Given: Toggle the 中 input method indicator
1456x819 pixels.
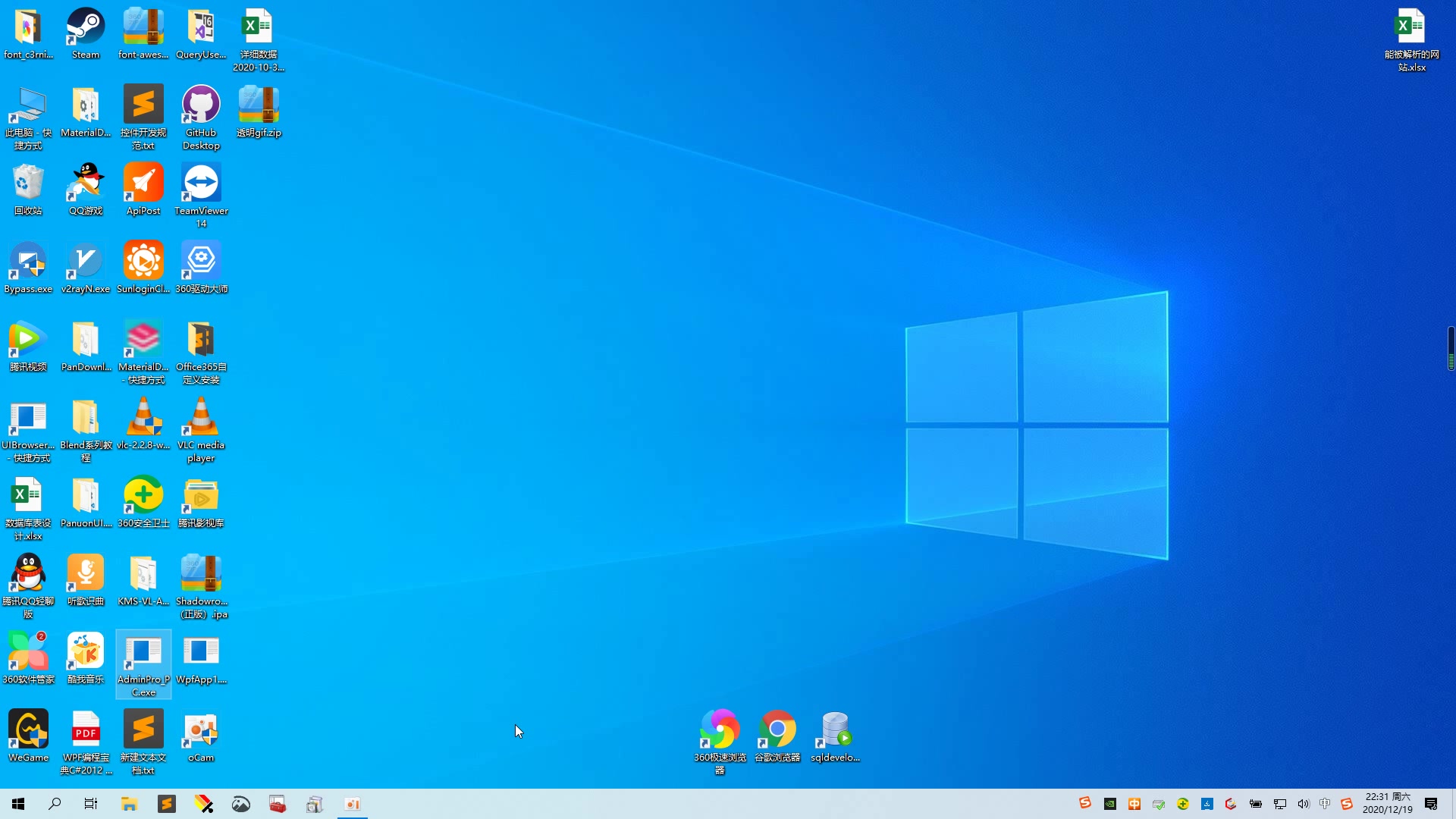Looking at the screenshot, I should (x=1325, y=804).
